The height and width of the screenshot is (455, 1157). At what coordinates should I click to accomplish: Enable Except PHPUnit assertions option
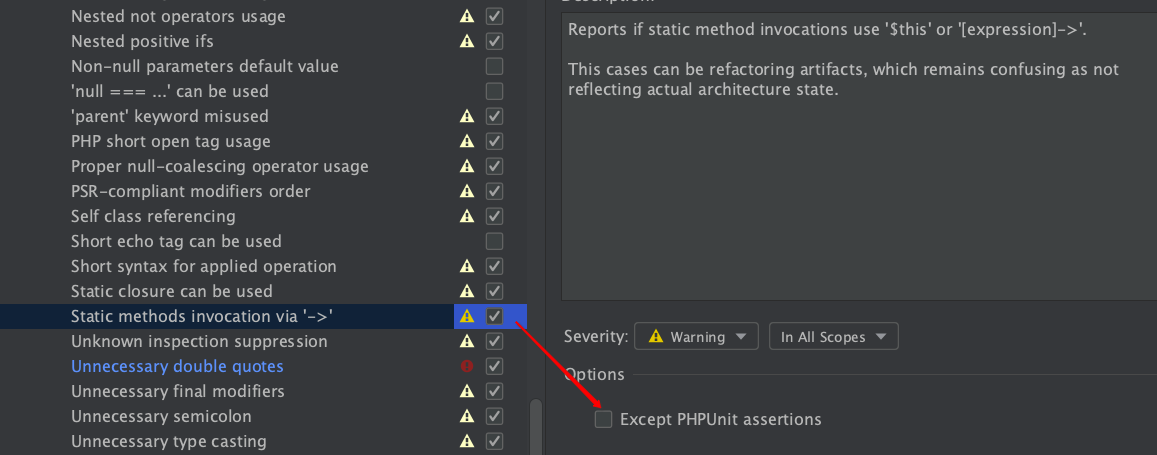coord(604,420)
